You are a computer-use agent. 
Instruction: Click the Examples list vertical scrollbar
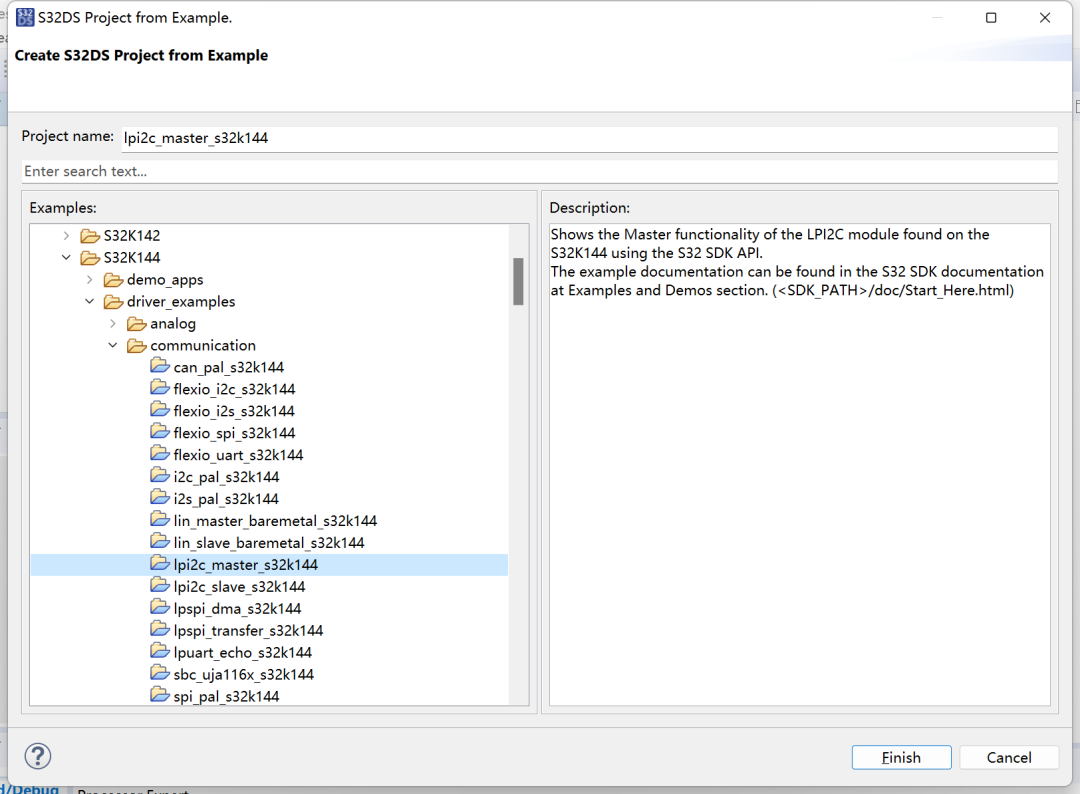(518, 281)
